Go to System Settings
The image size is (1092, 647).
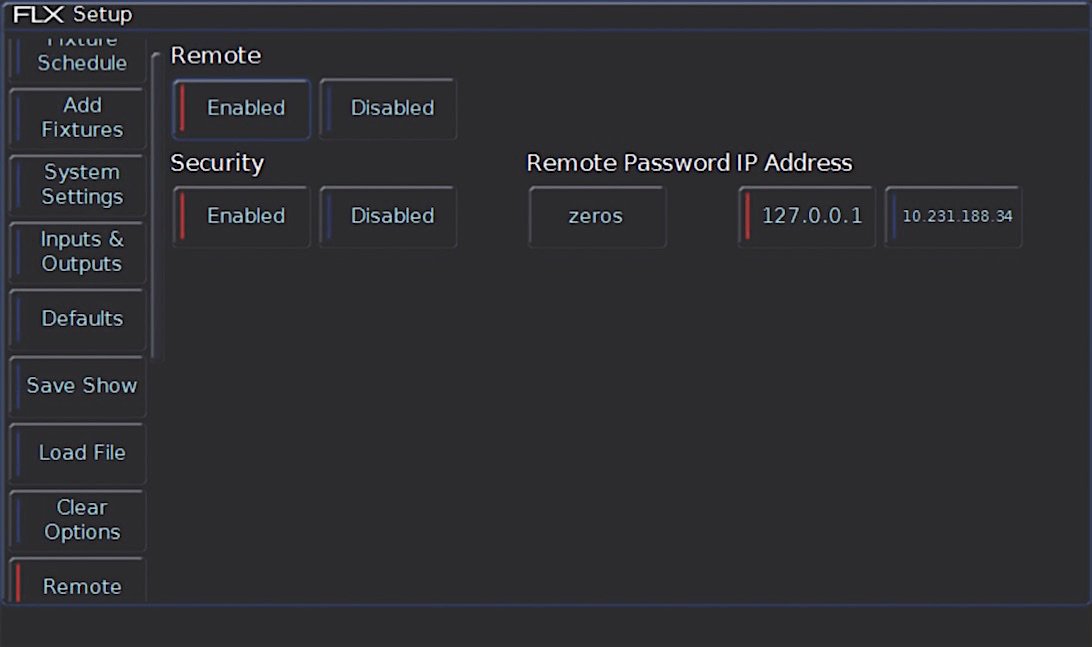pyautogui.click(x=77, y=185)
